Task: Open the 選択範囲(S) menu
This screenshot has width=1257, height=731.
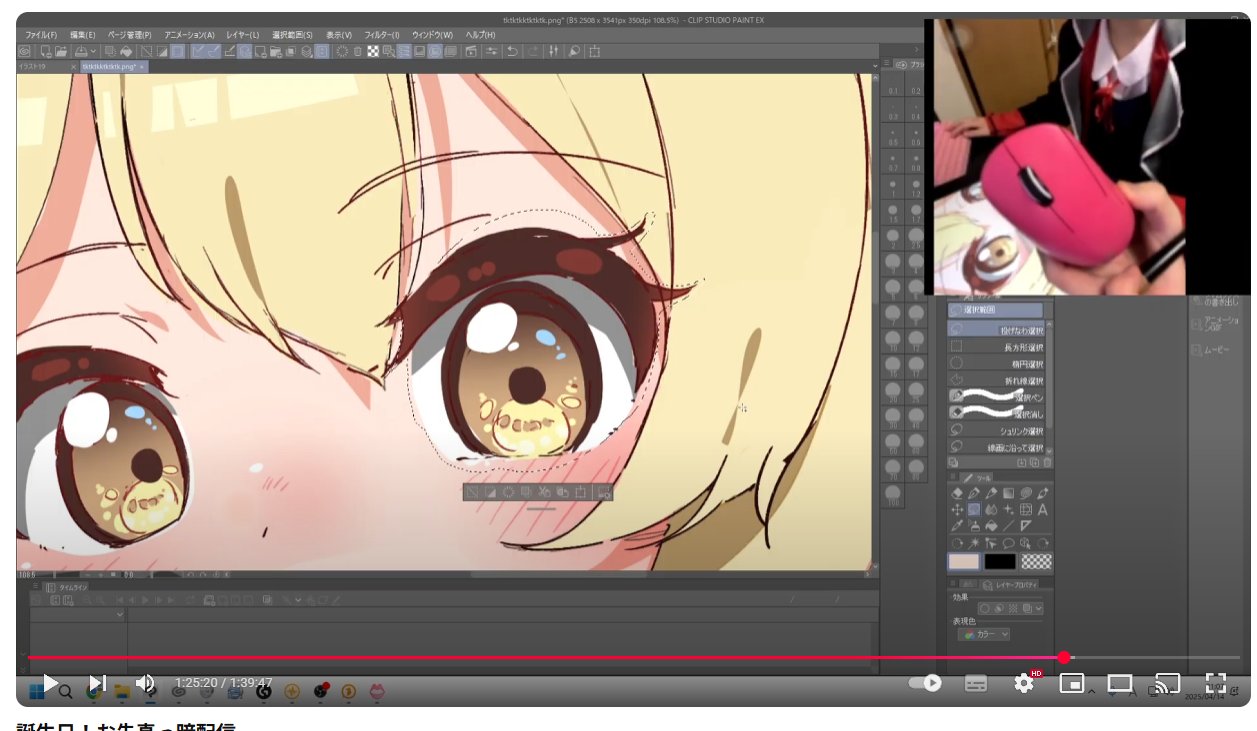Action: (x=292, y=35)
